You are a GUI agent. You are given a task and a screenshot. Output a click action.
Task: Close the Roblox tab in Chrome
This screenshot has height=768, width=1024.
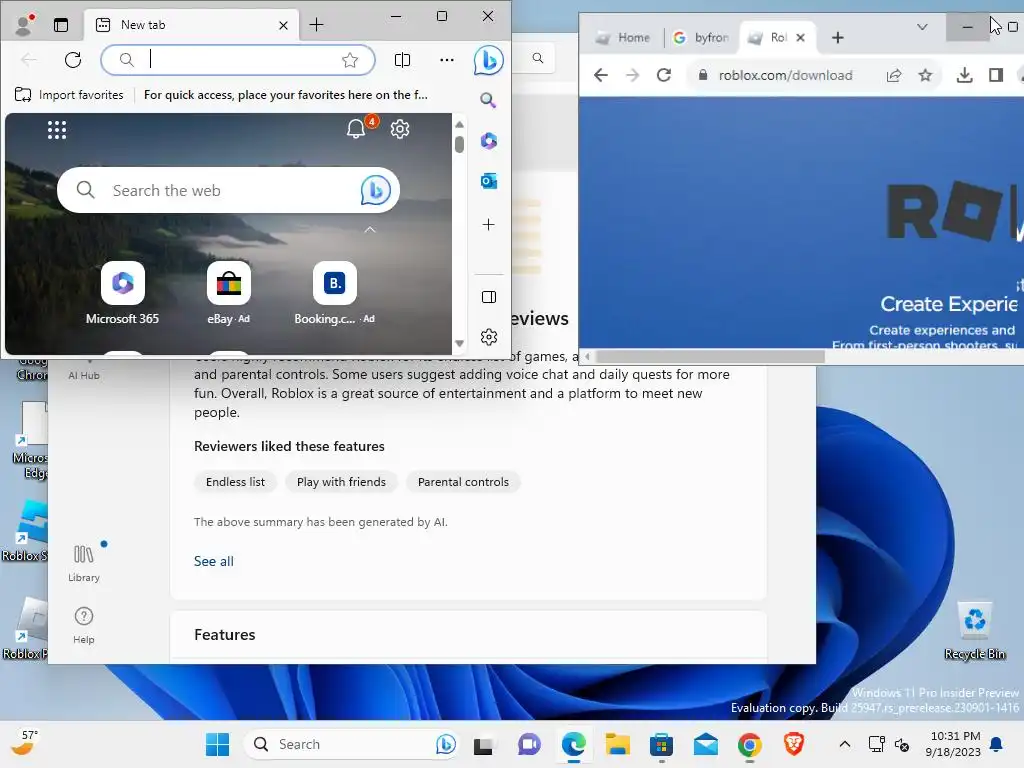[x=801, y=38]
